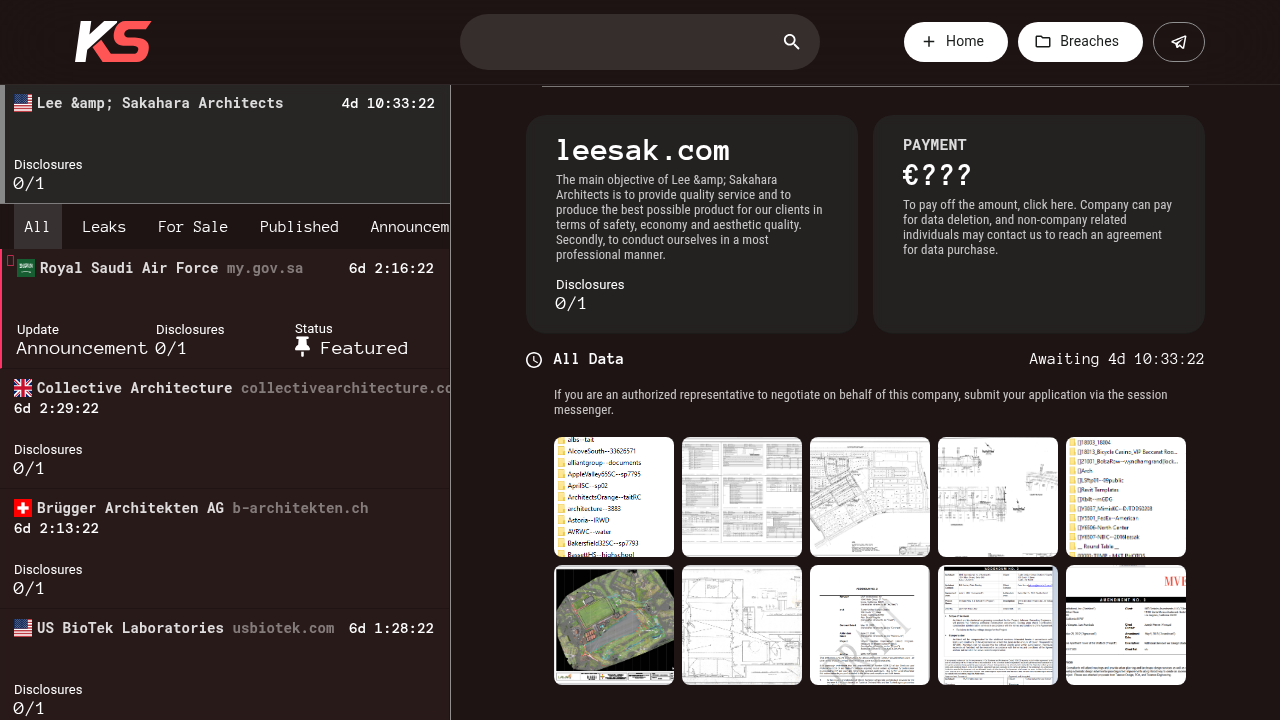The height and width of the screenshot is (720, 1280).
Task: Select the All tab
Action: pyautogui.click(x=37, y=227)
